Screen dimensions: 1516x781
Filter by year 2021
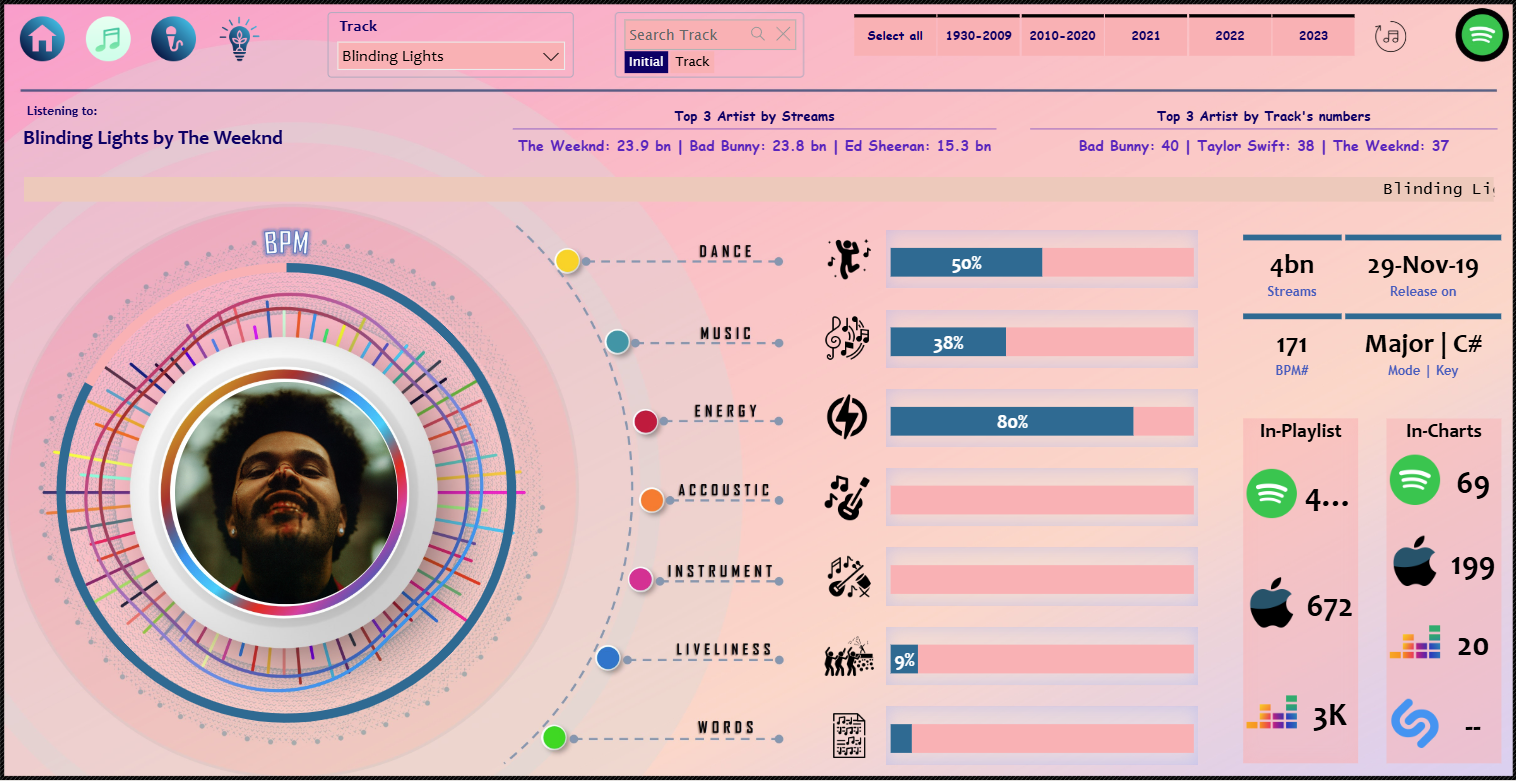point(1146,36)
